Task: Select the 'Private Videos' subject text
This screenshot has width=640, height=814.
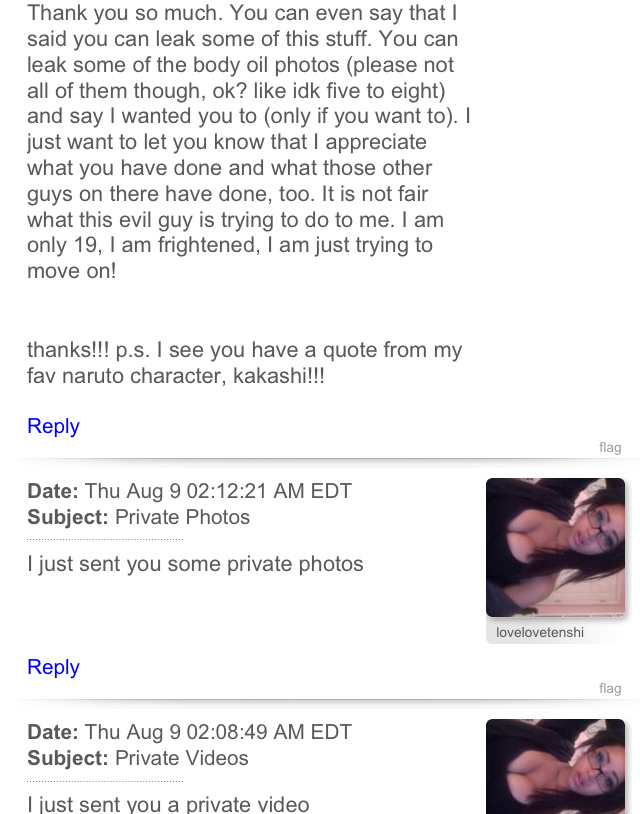Action: pyautogui.click(x=181, y=758)
